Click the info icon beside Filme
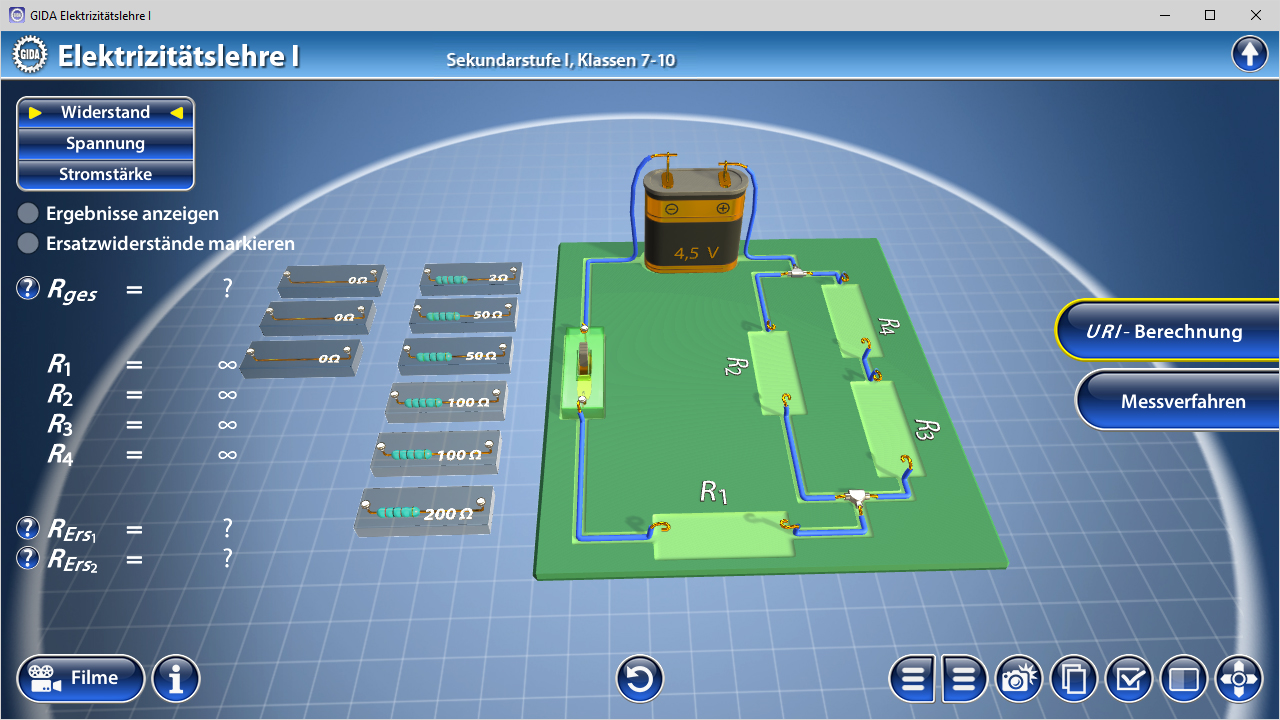Image resolution: width=1280 pixels, height=720 pixels. [x=176, y=680]
